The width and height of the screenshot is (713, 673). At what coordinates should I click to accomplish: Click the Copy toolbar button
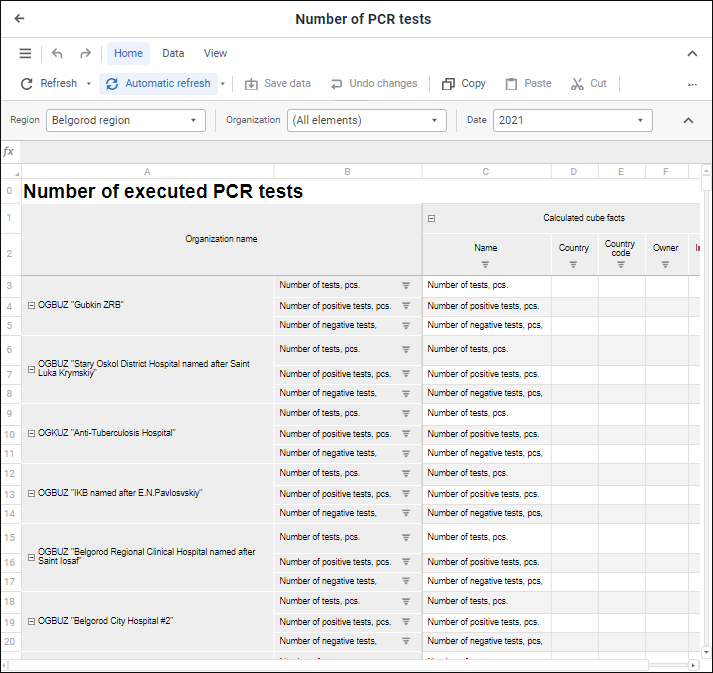pos(464,84)
